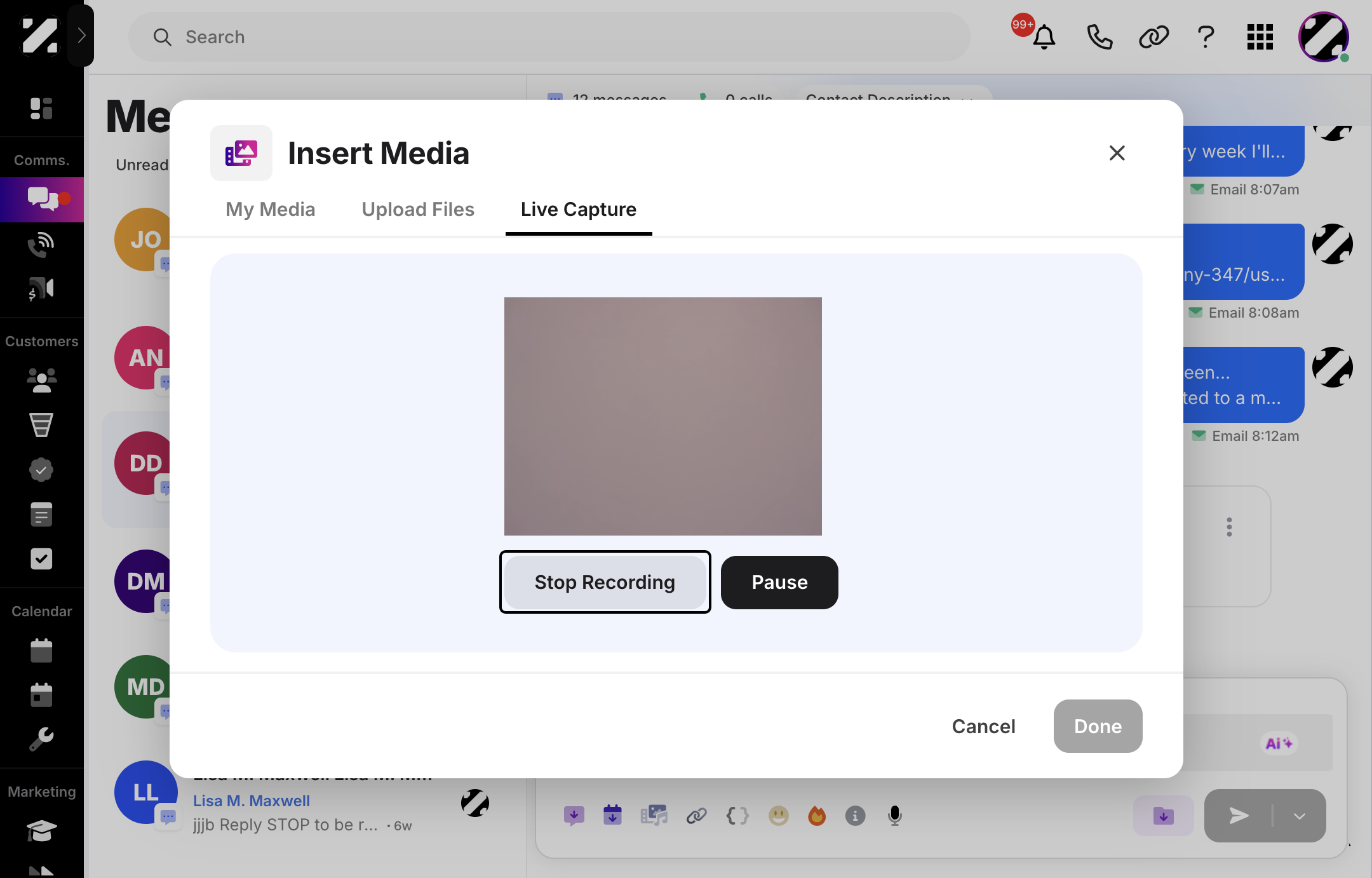The width and height of the screenshot is (1372, 878).
Task: Open the help question mark
Action: [x=1206, y=37]
